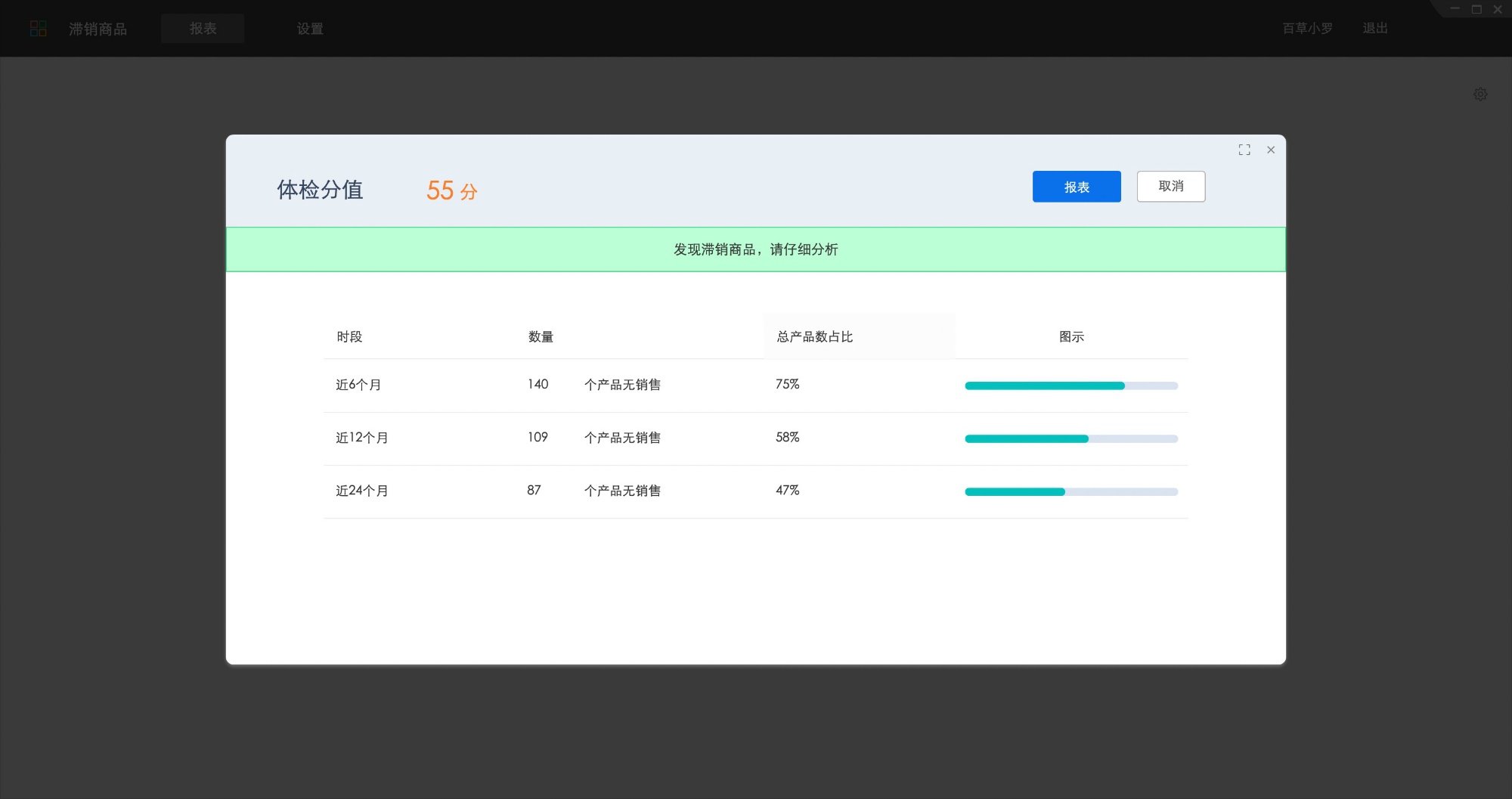
Task: Click the 近12个月 progress bar
Action: click(x=1071, y=438)
